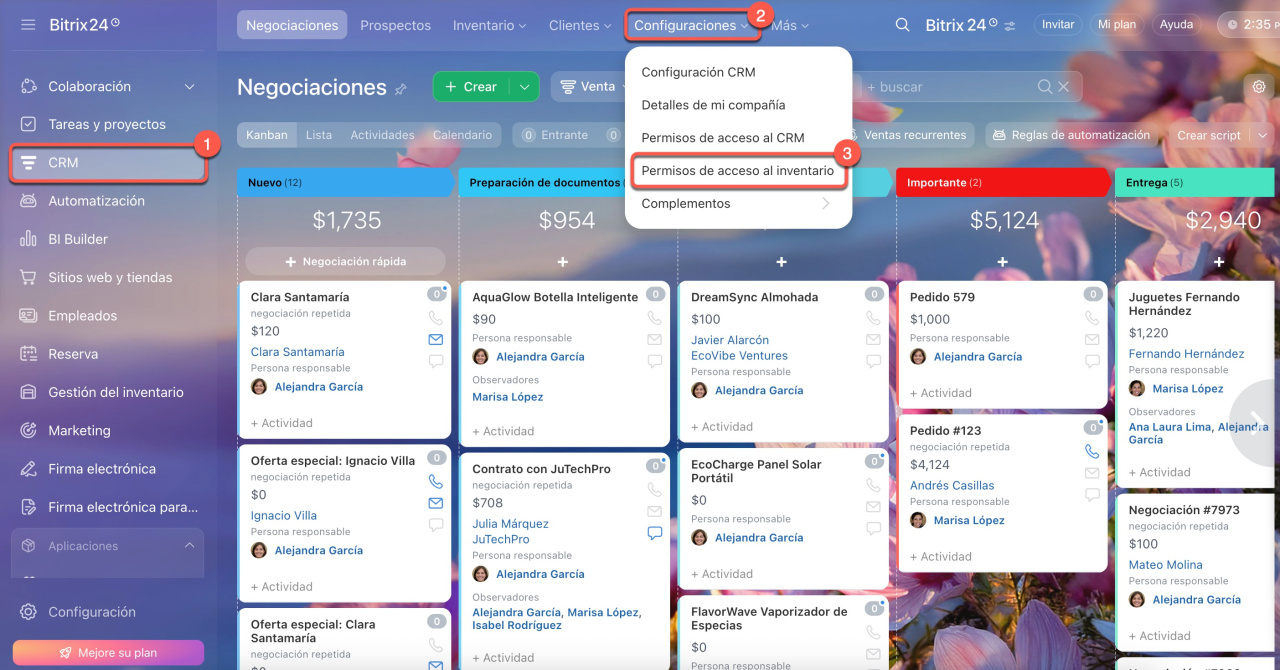Open Sitios web y tiendas section
The height and width of the screenshot is (670, 1280).
point(108,277)
